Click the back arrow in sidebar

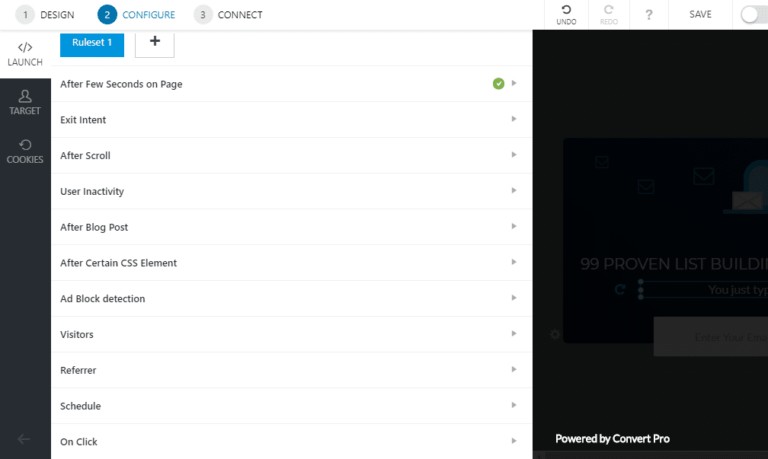[24, 439]
